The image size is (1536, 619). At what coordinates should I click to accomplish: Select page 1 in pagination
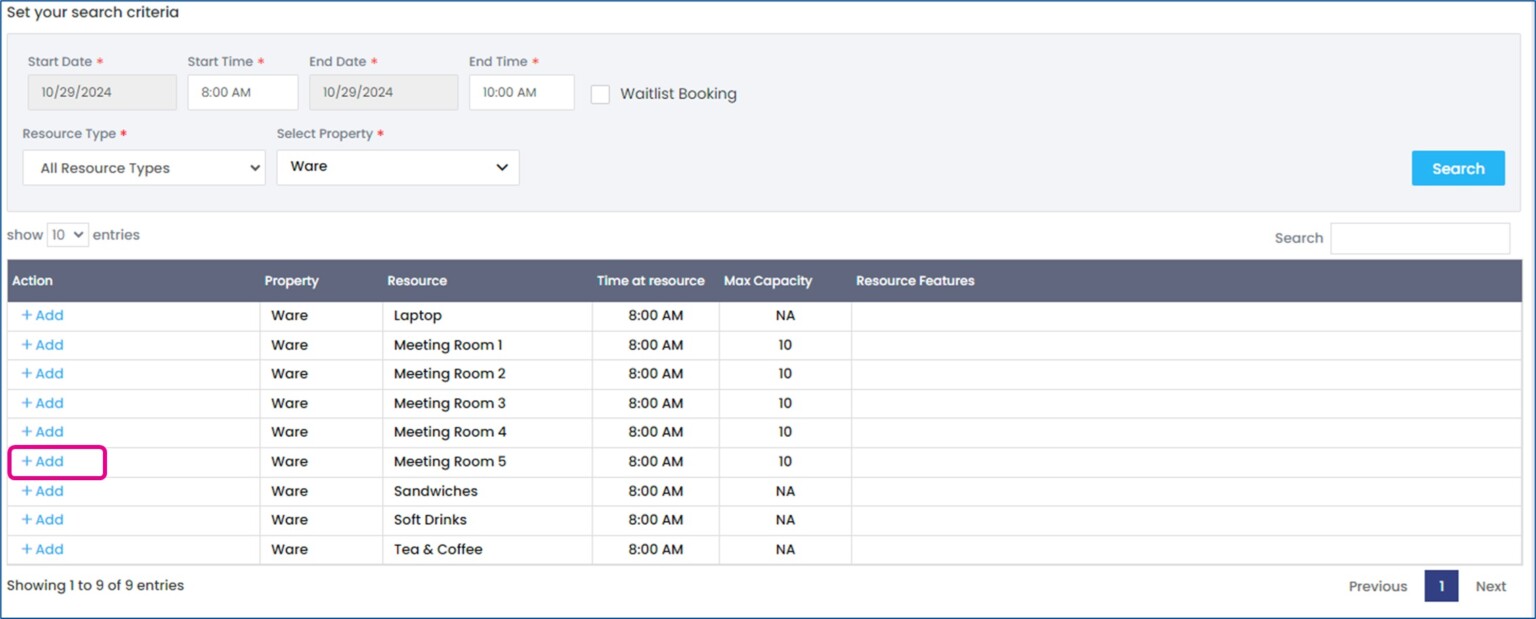pyautogui.click(x=1441, y=586)
